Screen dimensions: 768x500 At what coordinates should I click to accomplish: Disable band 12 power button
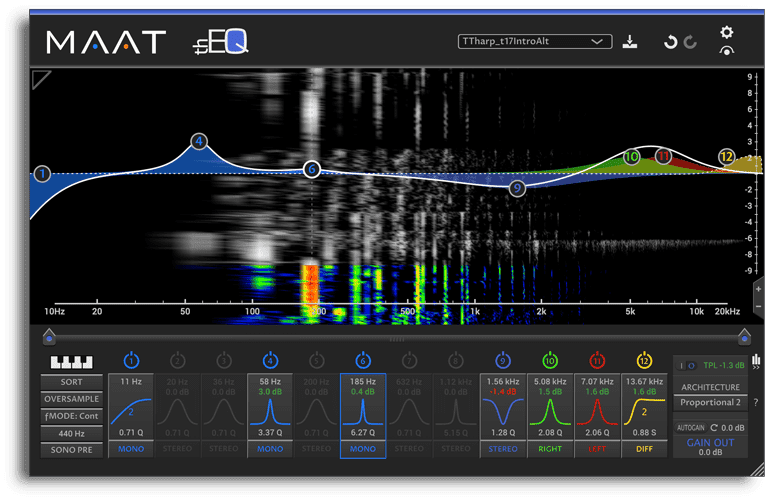(x=644, y=361)
